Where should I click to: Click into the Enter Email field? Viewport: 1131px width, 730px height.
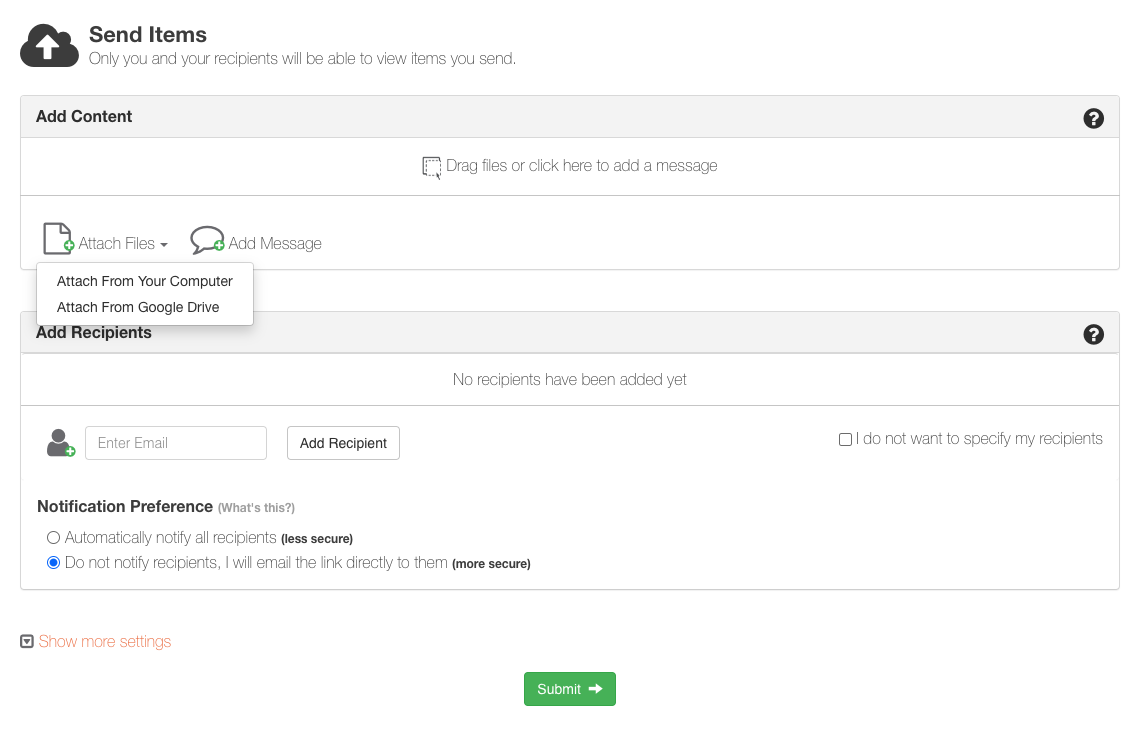point(176,443)
